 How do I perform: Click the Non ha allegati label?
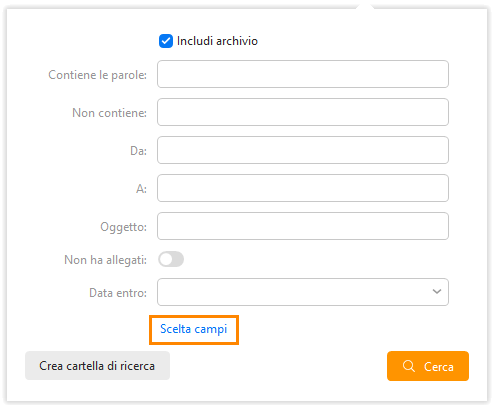coord(105,260)
